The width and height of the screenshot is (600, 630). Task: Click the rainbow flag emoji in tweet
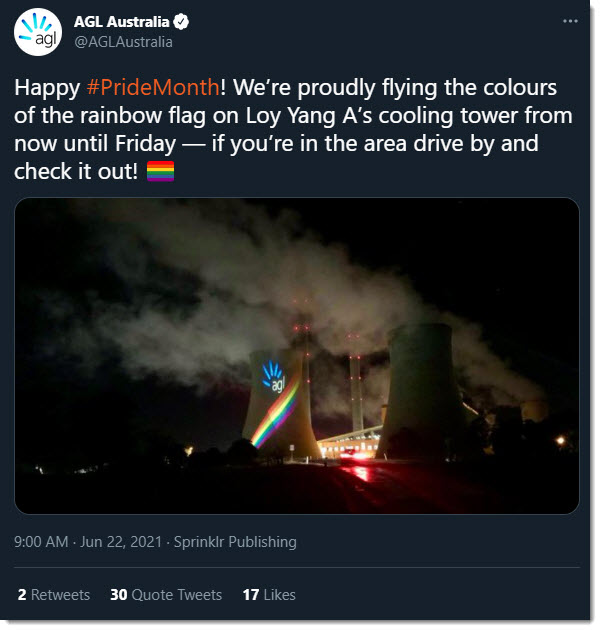[x=160, y=172]
